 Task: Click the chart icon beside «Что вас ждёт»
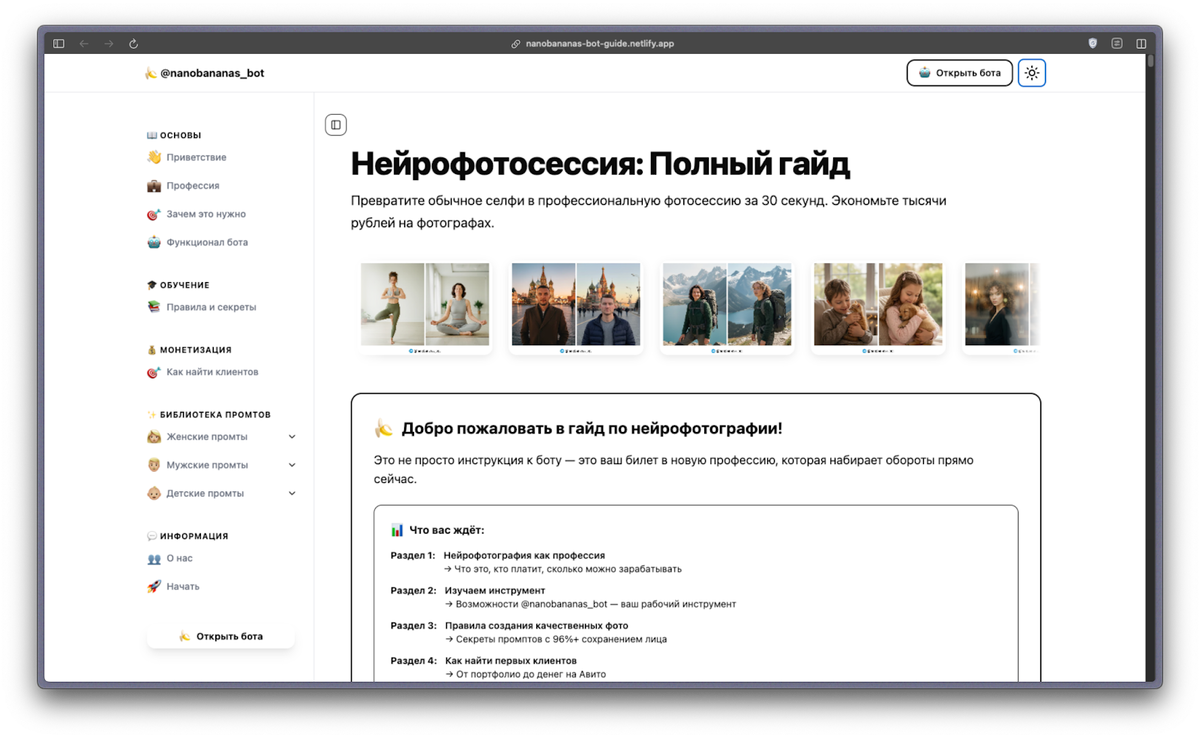pyautogui.click(x=397, y=530)
